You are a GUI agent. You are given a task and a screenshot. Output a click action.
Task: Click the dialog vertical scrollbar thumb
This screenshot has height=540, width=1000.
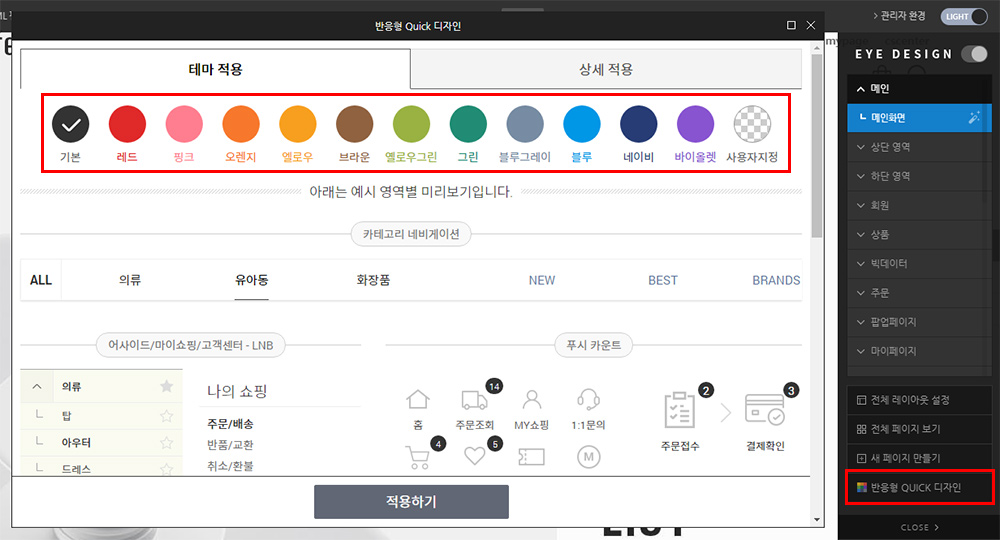(816, 146)
